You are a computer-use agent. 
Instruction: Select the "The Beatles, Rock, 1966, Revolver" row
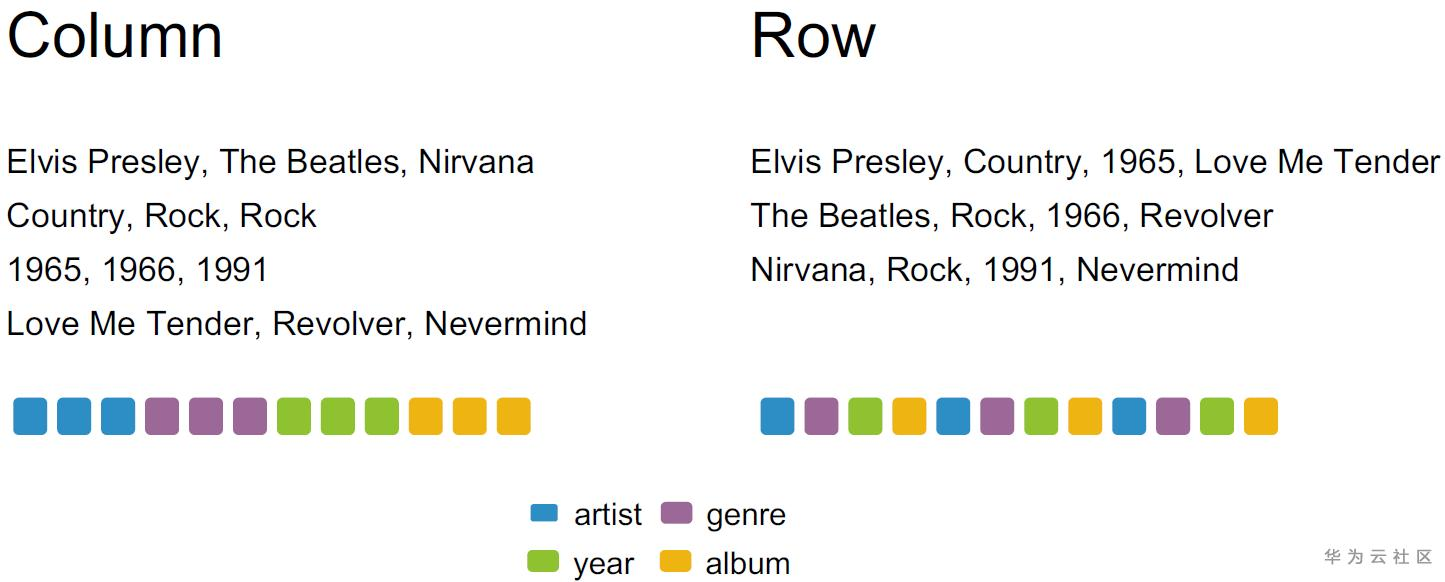pos(1012,216)
